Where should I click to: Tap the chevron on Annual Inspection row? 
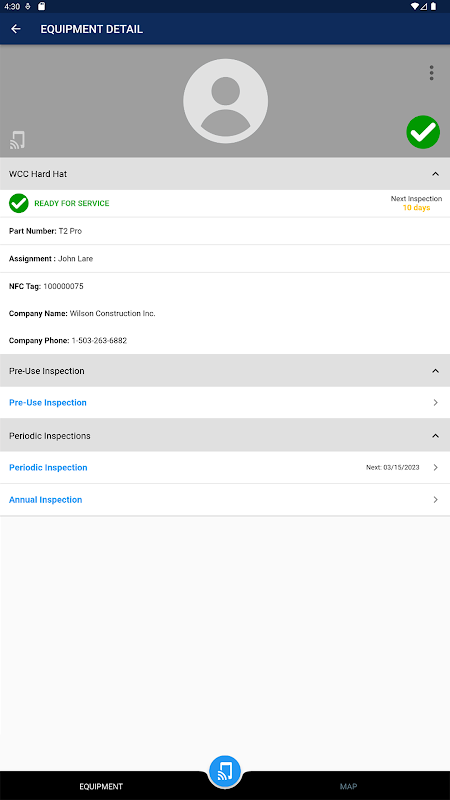coord(435,499)
